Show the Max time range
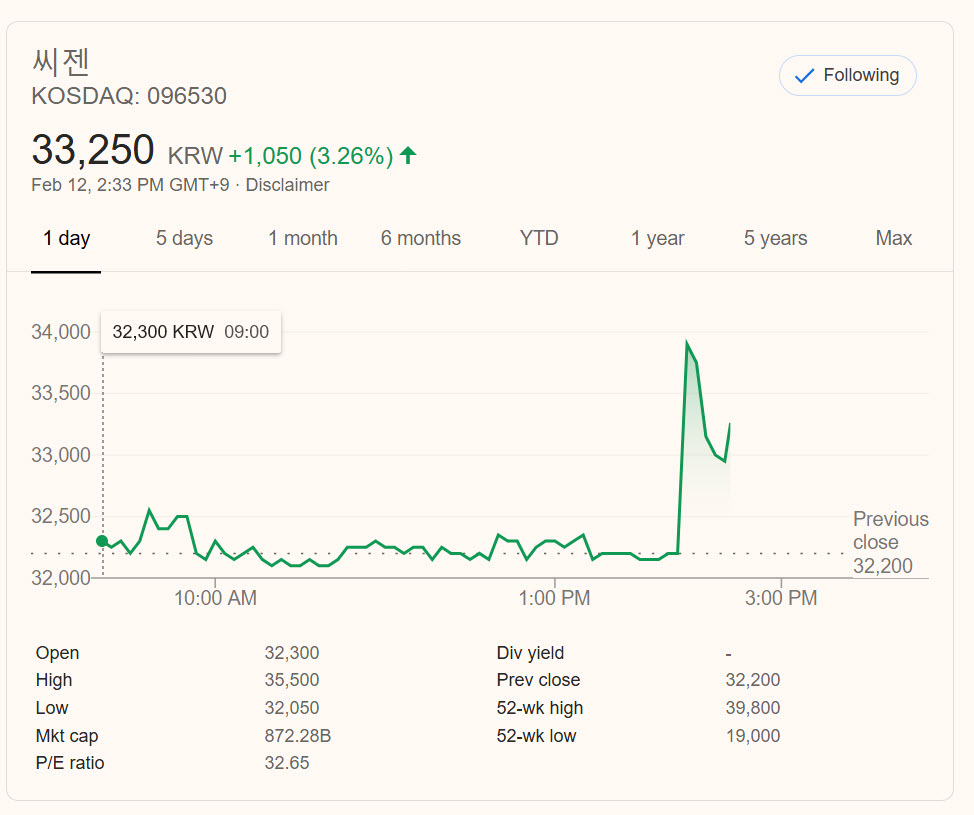Viewport: 974px width, 815px height. click(x=893, y=239)
